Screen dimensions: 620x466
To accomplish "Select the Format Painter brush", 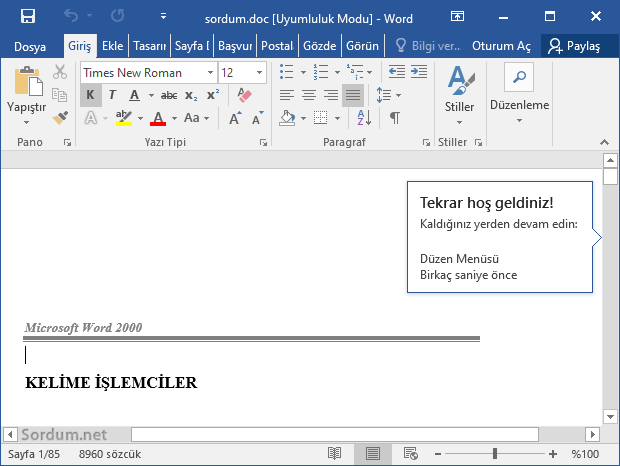I will click(60, 118).
